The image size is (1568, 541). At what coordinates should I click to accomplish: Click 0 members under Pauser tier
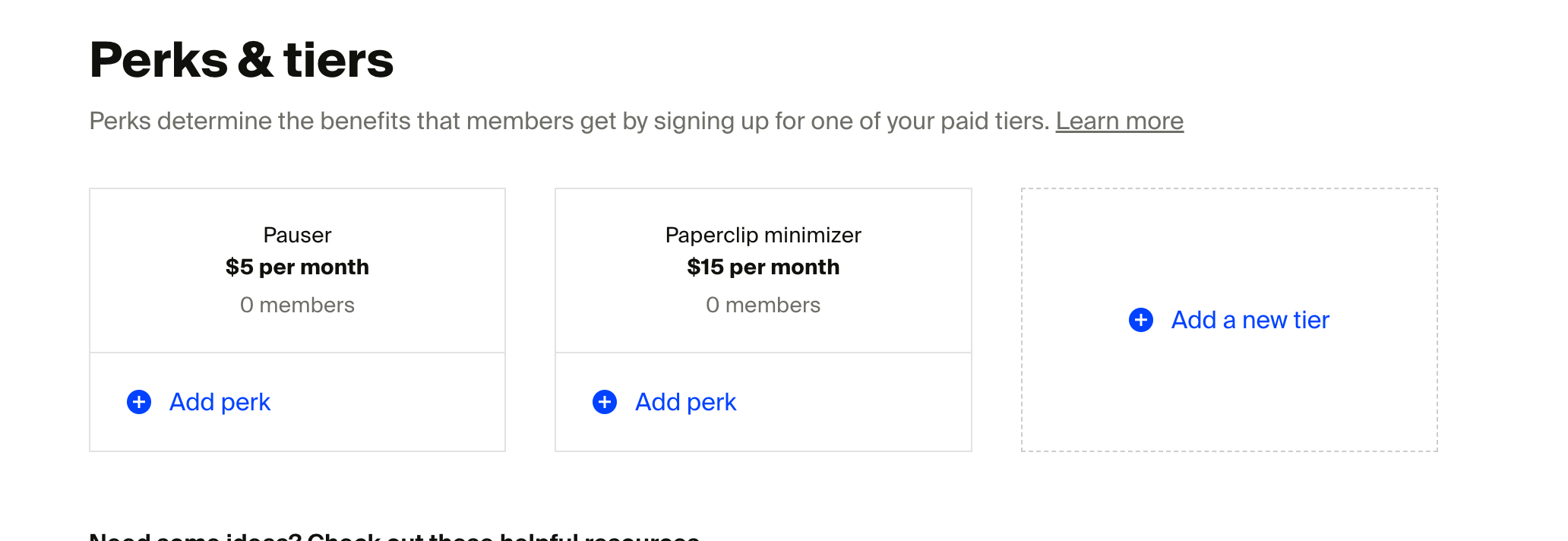297,305
